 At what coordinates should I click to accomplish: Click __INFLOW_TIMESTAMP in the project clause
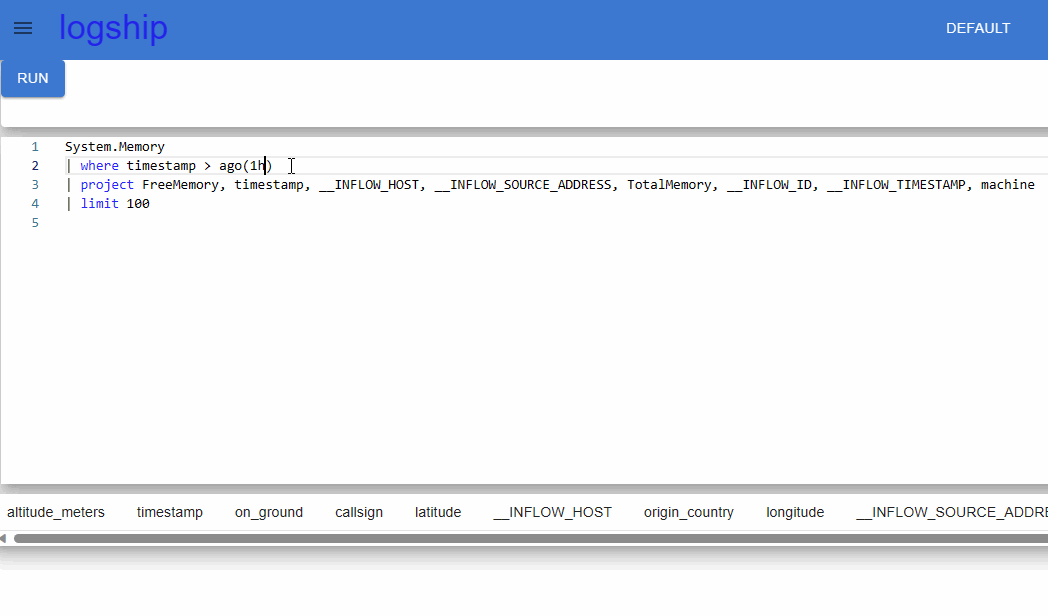tap(896, 184)
